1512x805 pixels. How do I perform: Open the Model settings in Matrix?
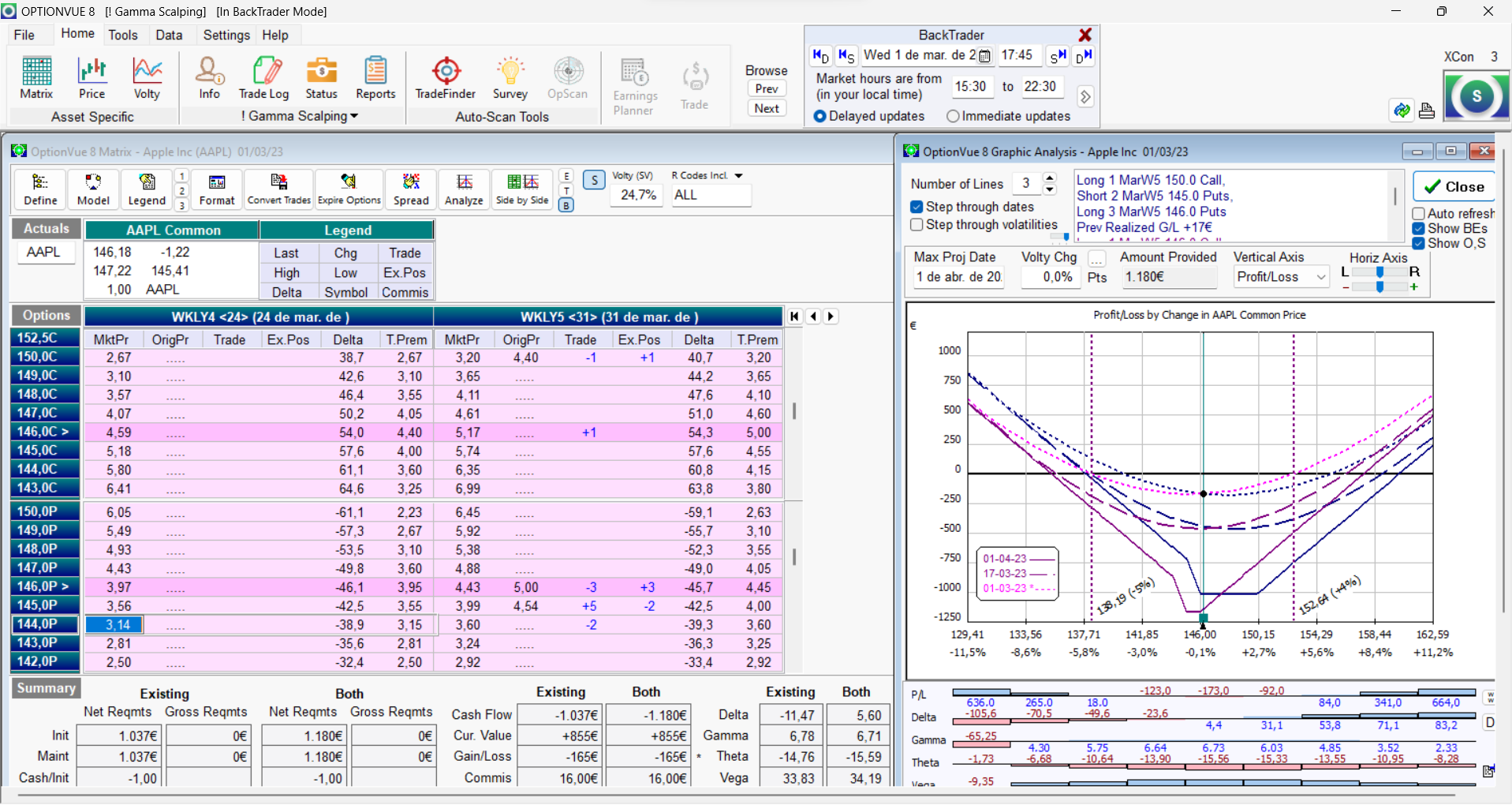click(93, 190)
